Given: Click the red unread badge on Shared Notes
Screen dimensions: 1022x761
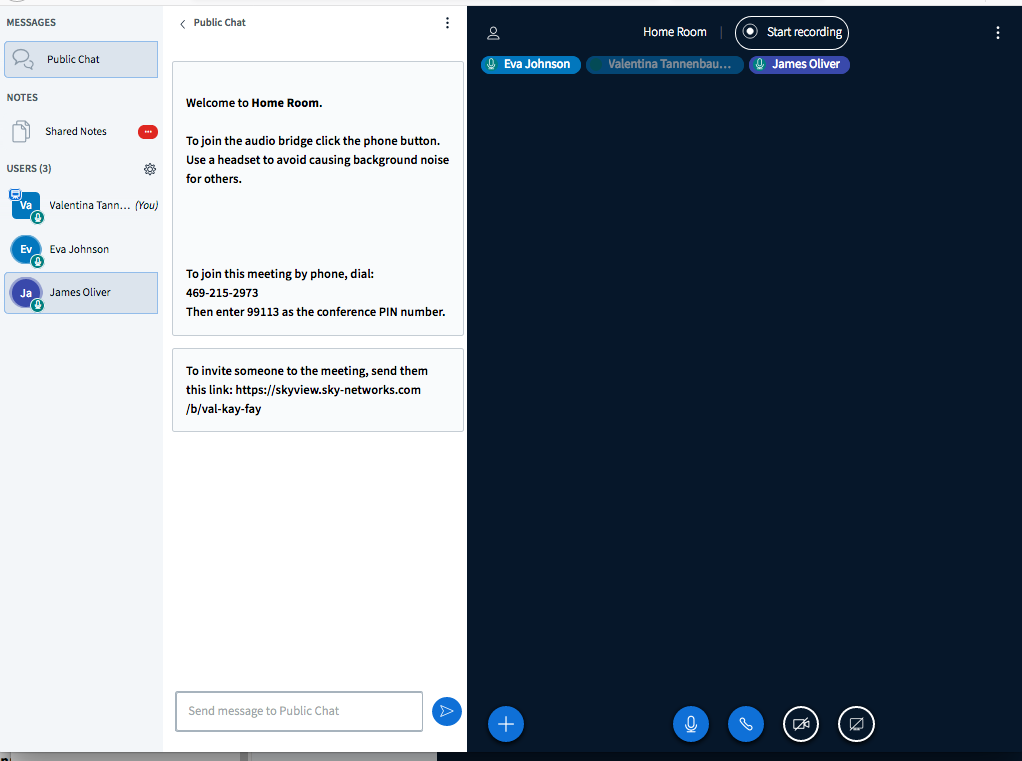Looking at the screenshot, I should pyautogui.click(x=148, y=132).
